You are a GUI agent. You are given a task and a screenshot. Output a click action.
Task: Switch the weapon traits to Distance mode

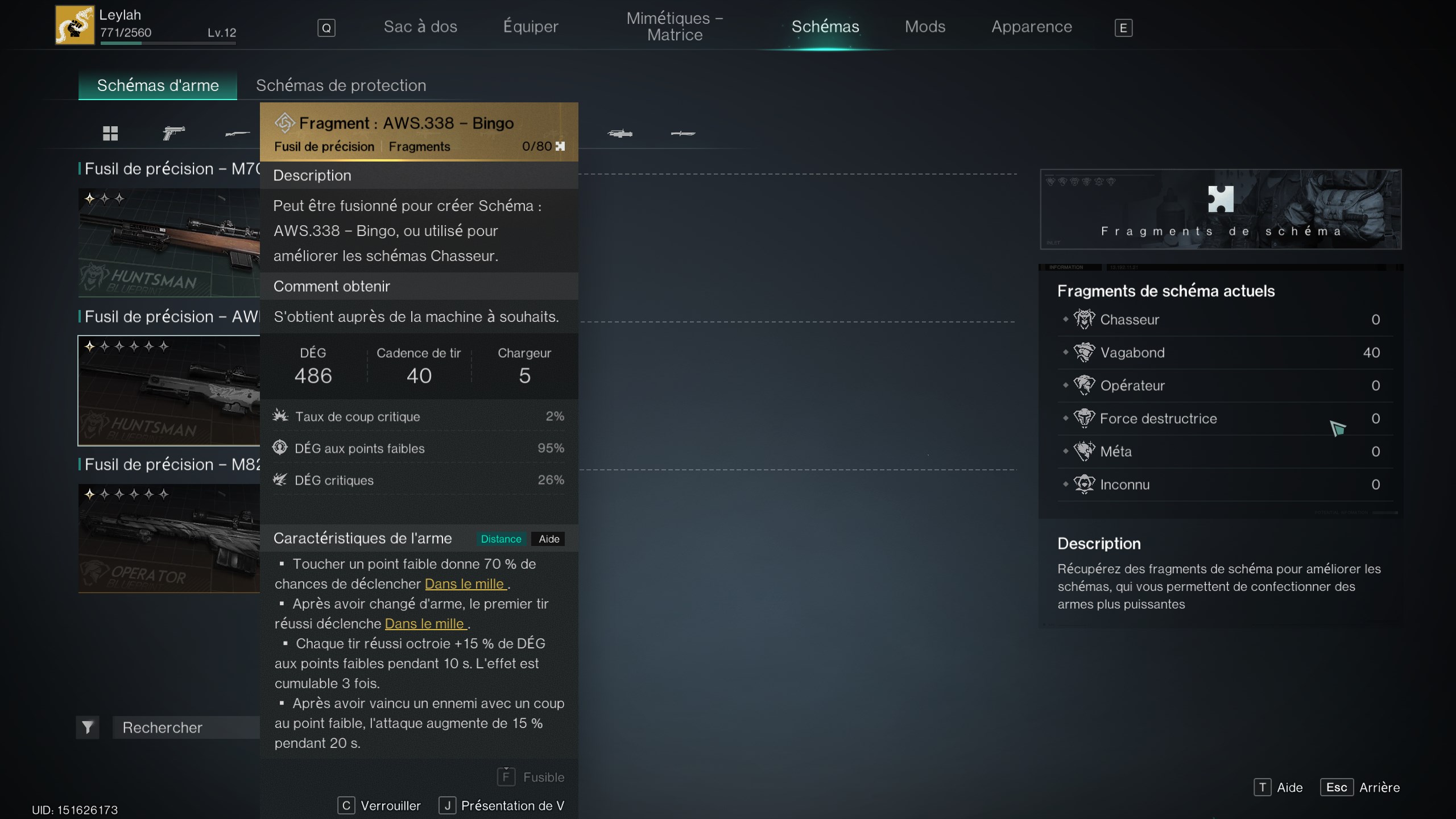click(x=500, y=539)
